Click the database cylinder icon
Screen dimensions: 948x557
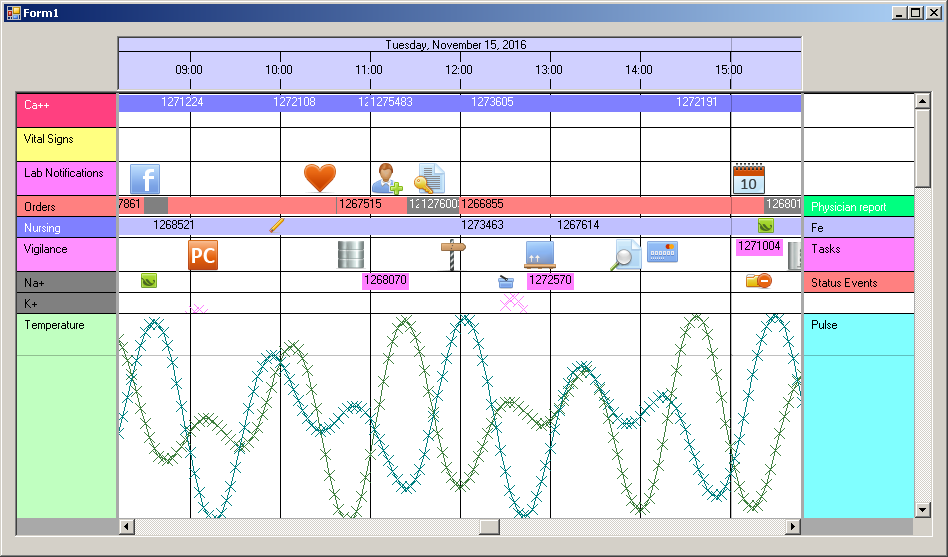pyautogui.click(x=352, y=254)
